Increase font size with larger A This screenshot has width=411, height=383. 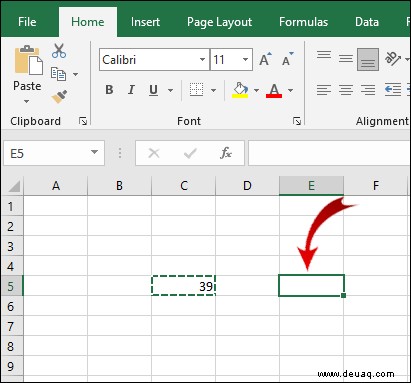pyautogui.click(x=265, y=59)
